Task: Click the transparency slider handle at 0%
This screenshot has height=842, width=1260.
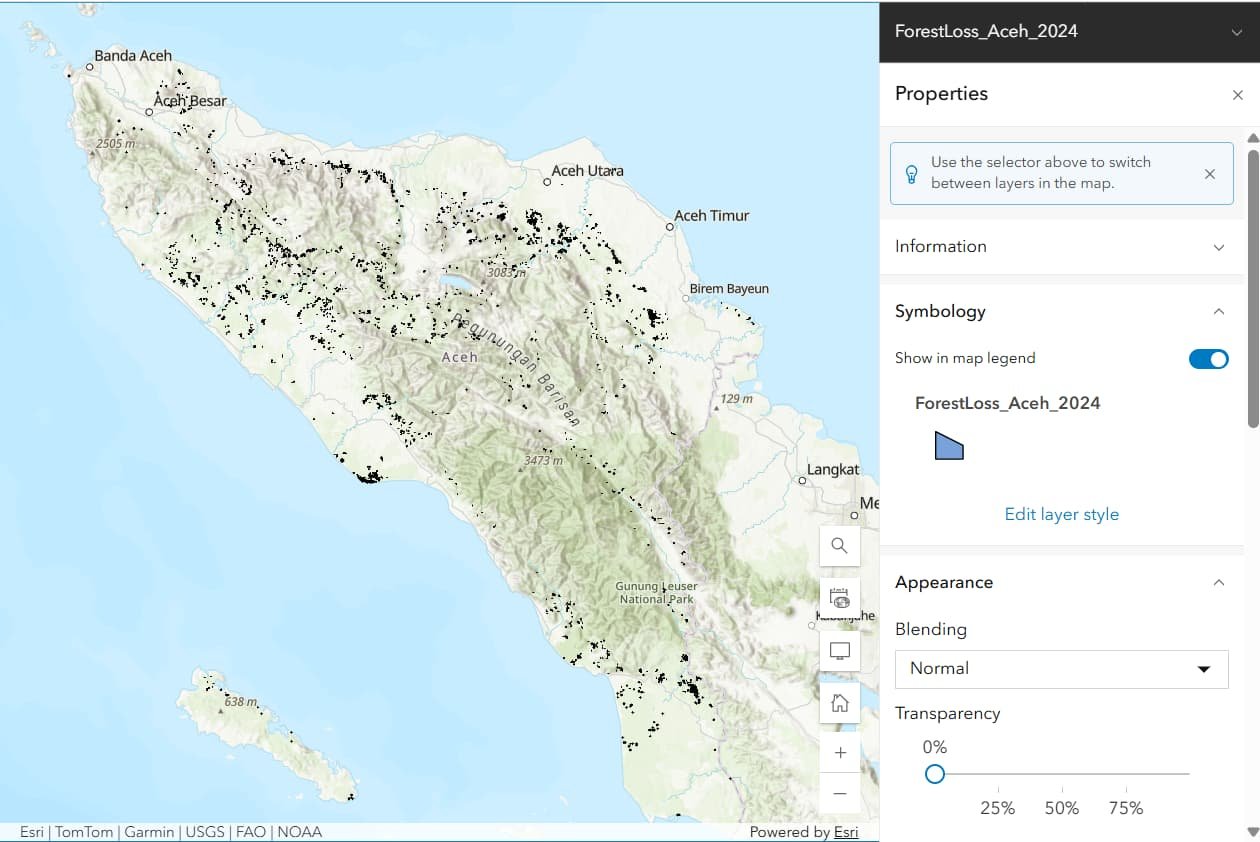Action: point(934,774)
